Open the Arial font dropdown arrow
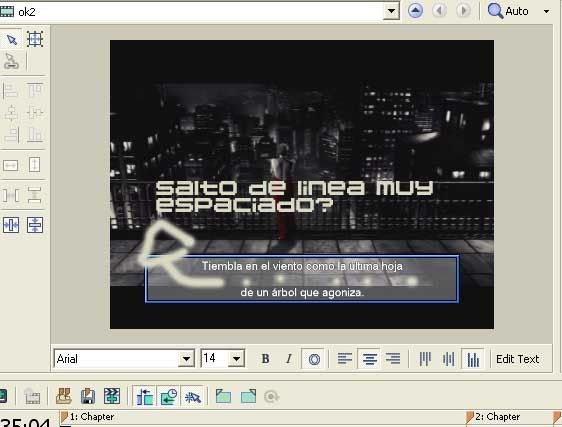 [186, 359]
